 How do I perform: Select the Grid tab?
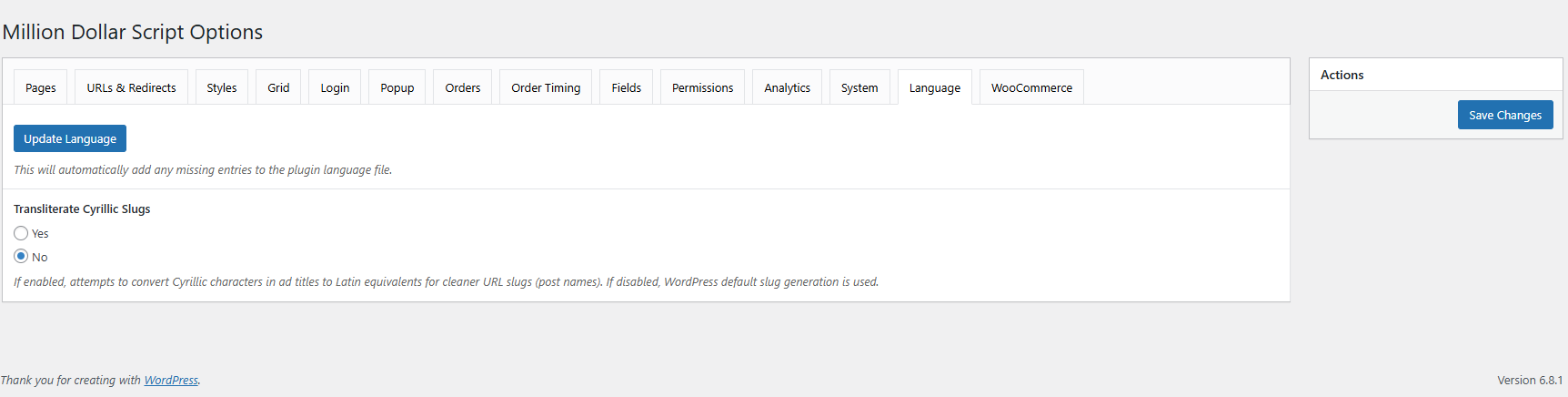tap(278, 87)
